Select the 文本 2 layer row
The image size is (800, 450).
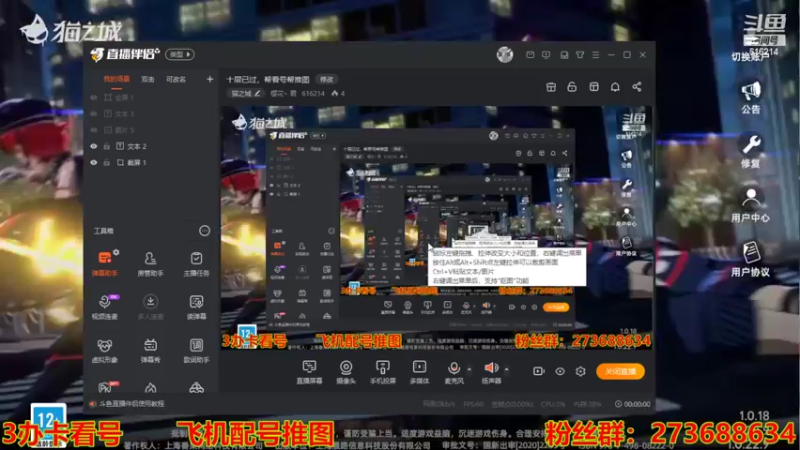click(x=152, y=146)
